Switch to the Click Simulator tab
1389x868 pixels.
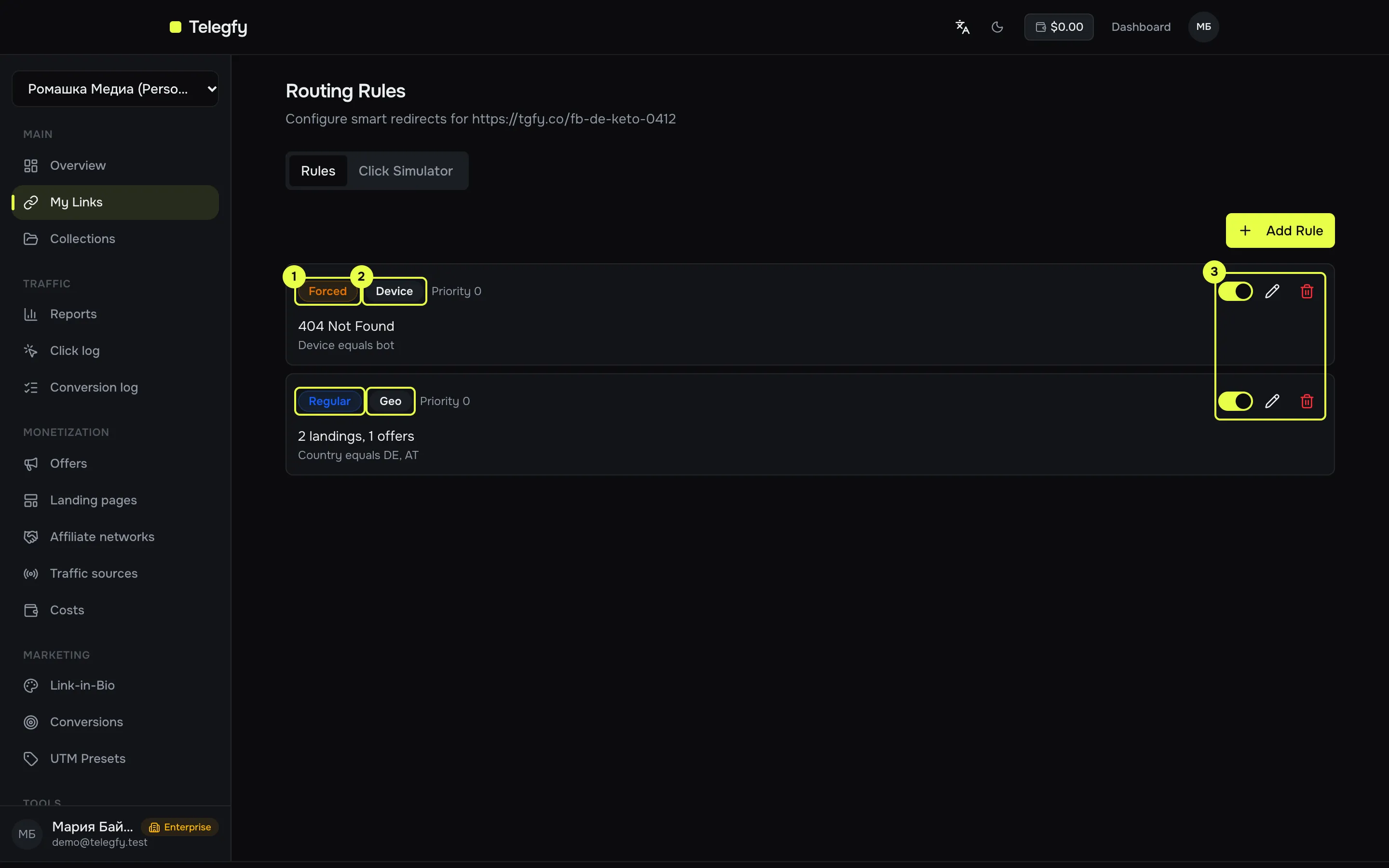pyautogui.click(x=406, y=171)
